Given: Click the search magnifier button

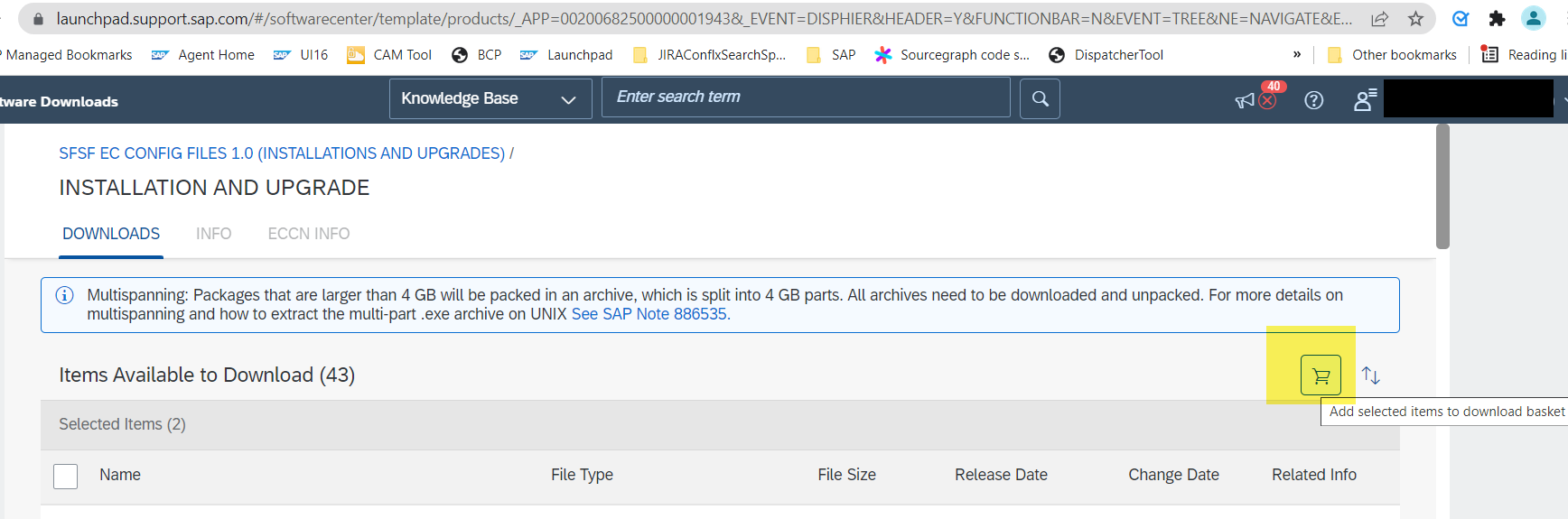Looking at the screenshot, I should pos(1040,98).
